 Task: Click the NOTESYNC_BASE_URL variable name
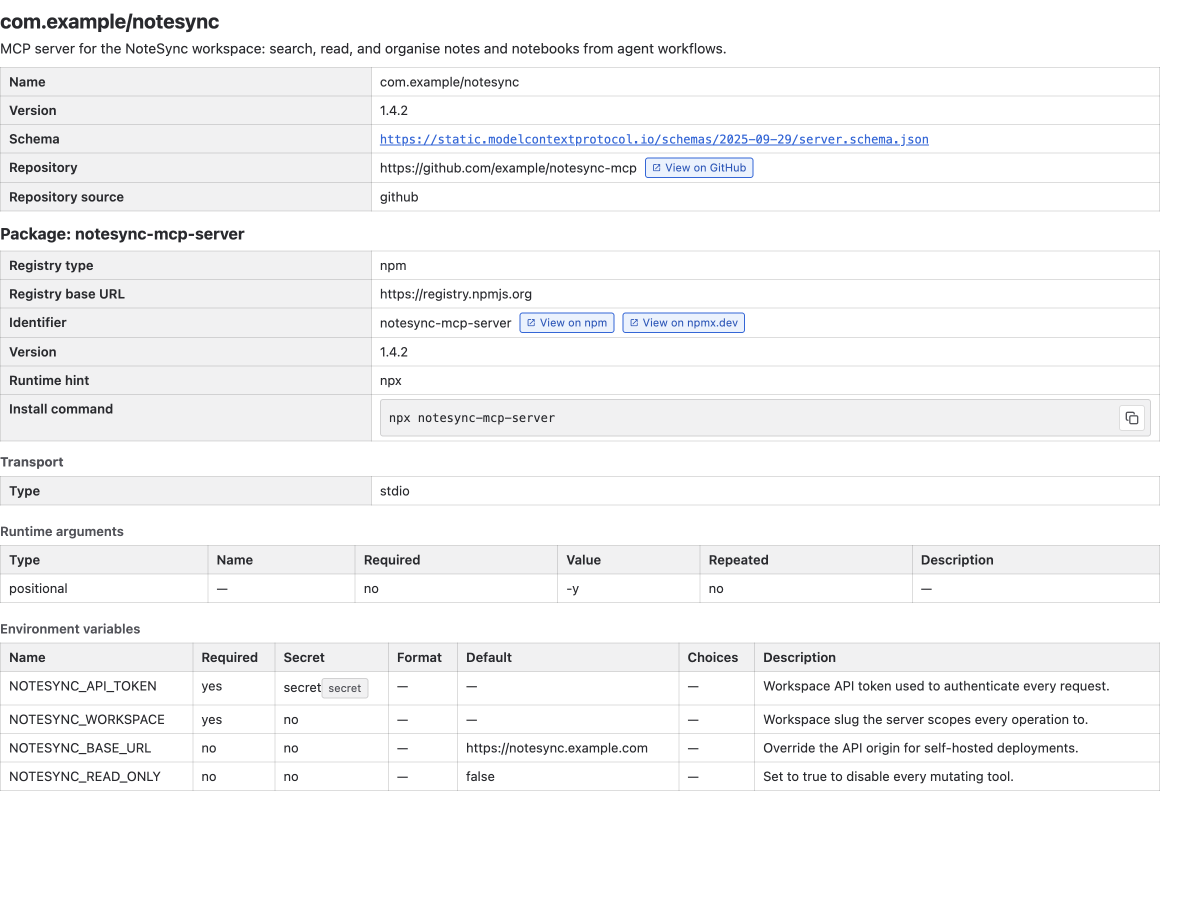click(80, 748)
